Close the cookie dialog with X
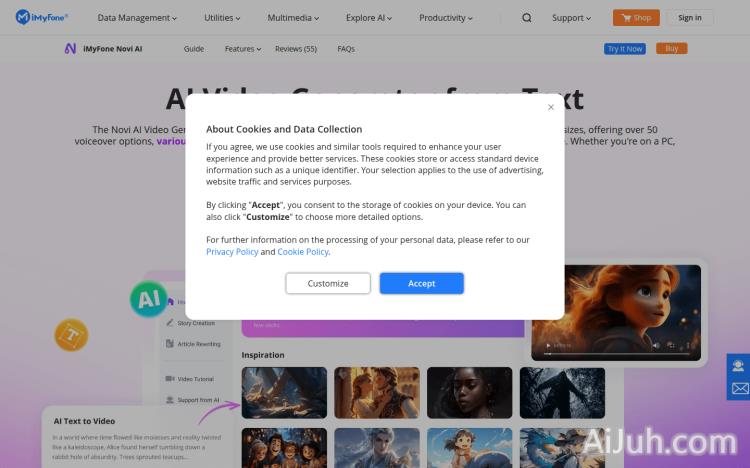Viewport: 750px width, 468px height. click(x=550, y=107)
